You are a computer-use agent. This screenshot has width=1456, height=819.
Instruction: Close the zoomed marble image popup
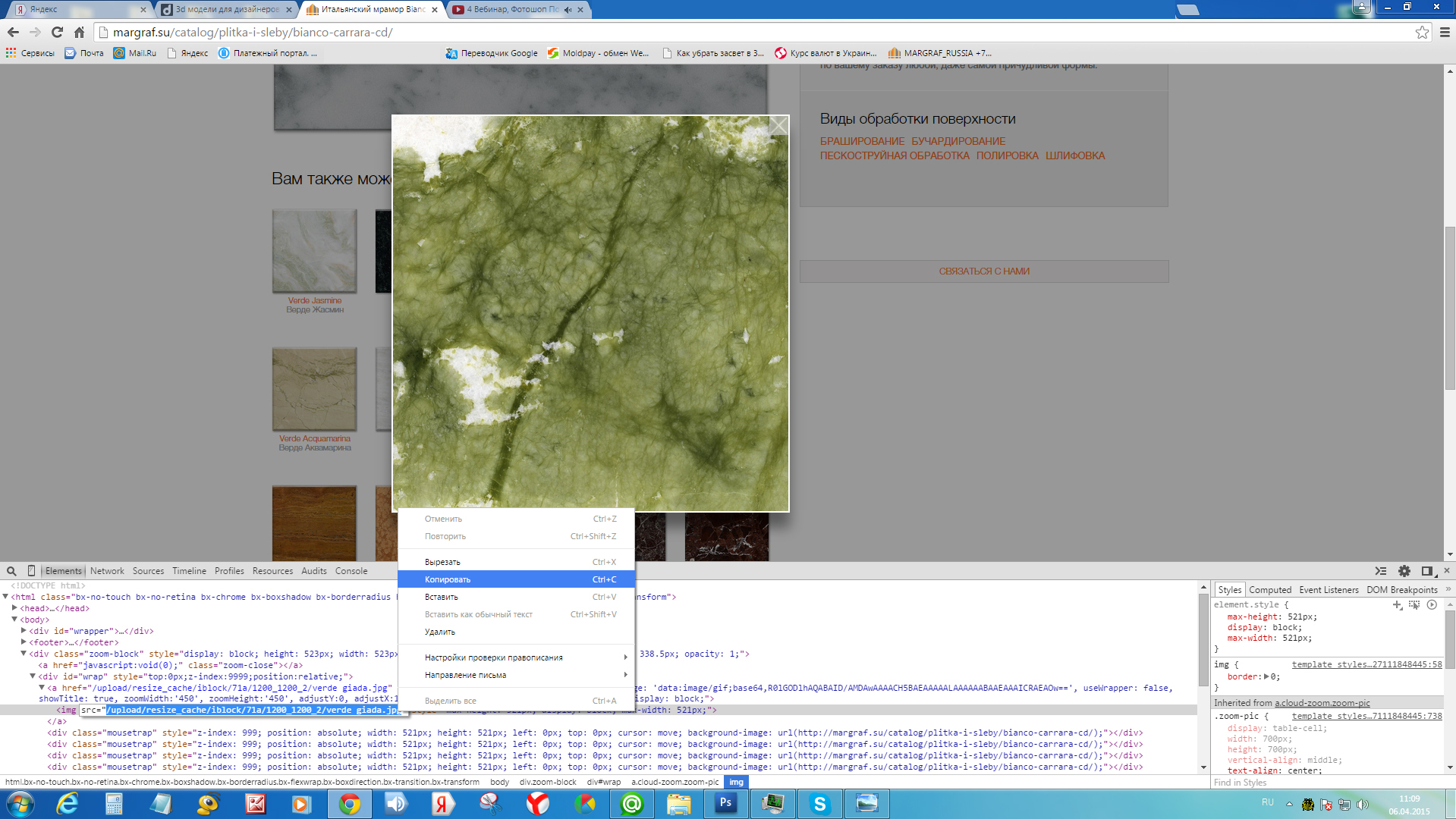coord(778,125)
